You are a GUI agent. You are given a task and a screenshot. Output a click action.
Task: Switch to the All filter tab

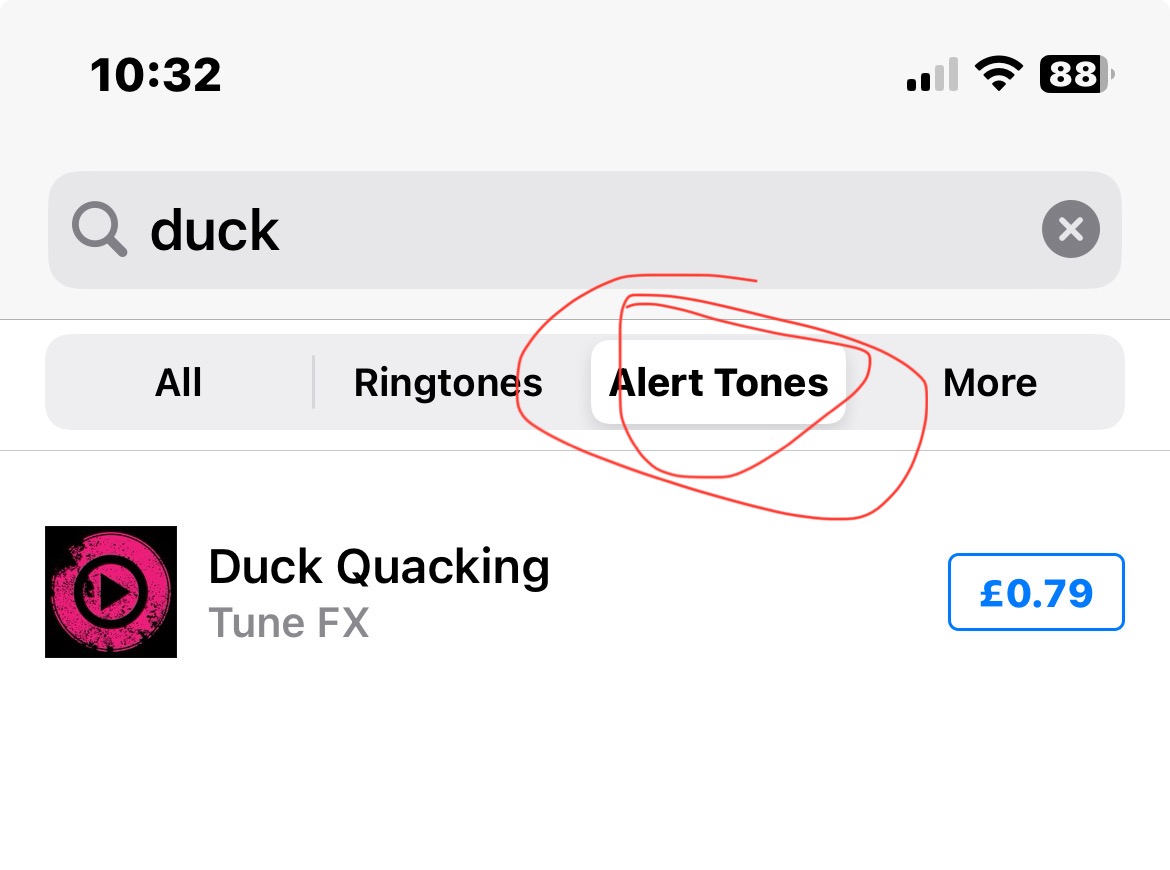coord(178,383)
